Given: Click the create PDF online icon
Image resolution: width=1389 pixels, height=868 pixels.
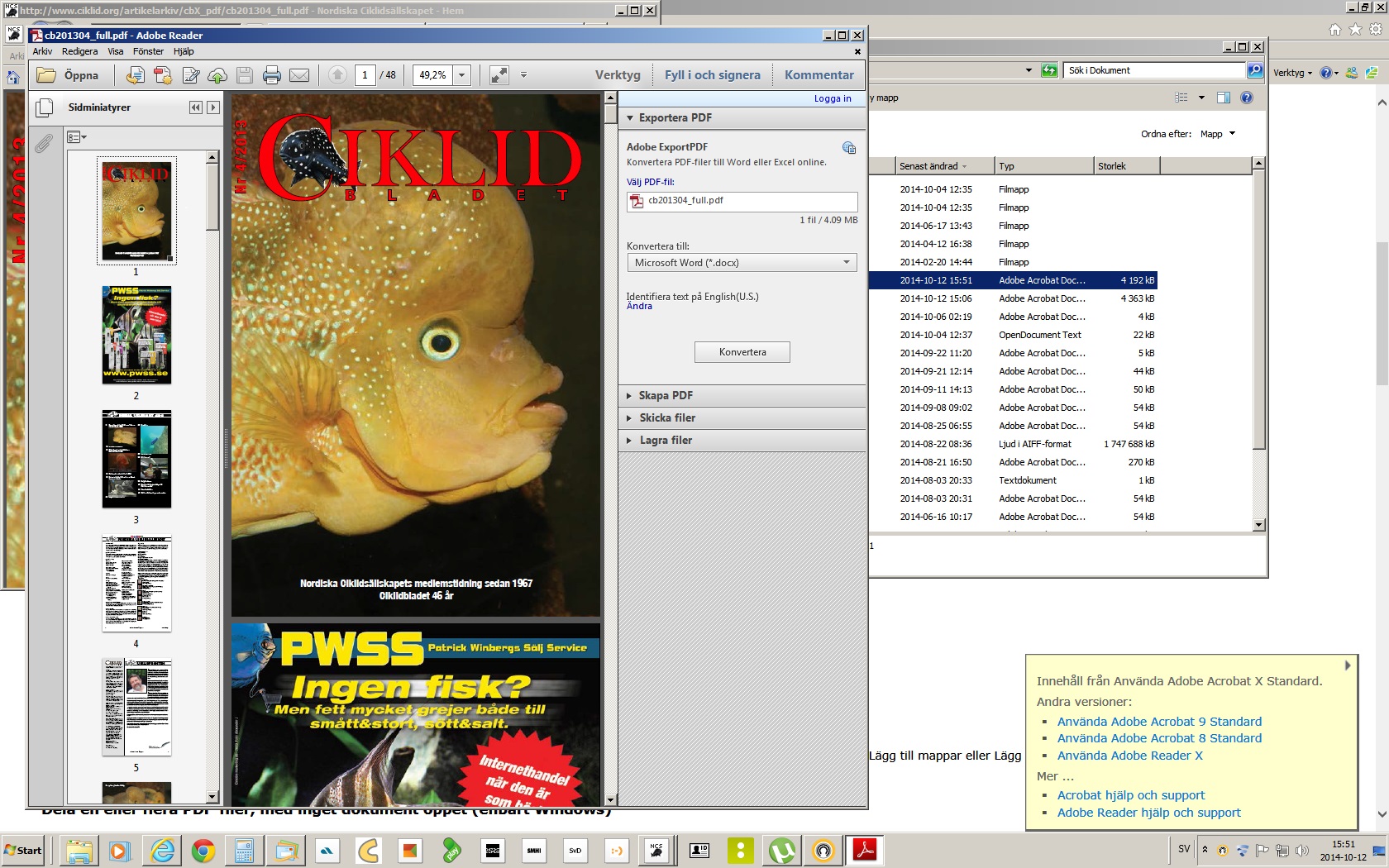Looking at the screenshot, I should point(163,75).
